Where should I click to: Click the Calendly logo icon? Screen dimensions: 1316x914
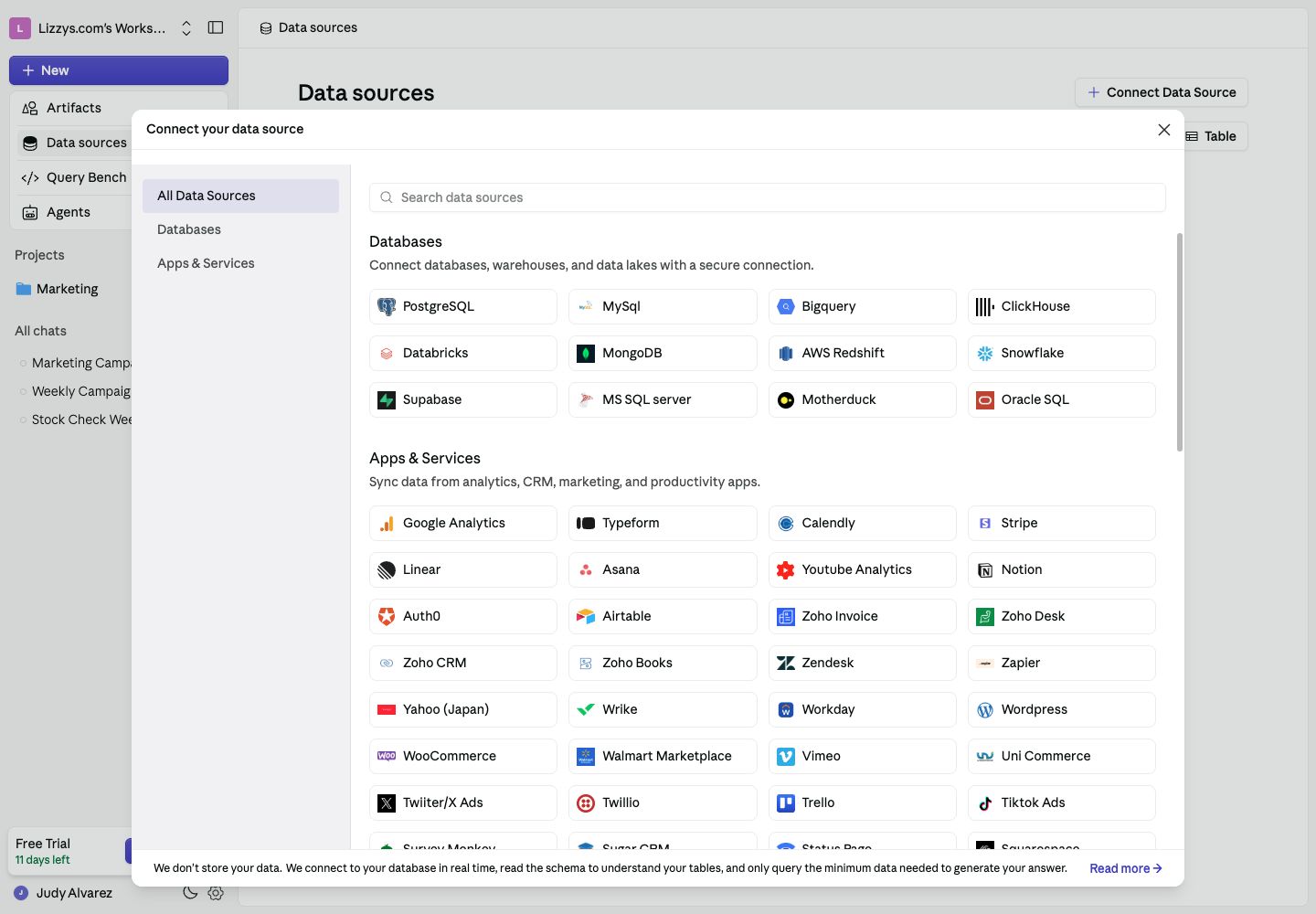point(786,524)
